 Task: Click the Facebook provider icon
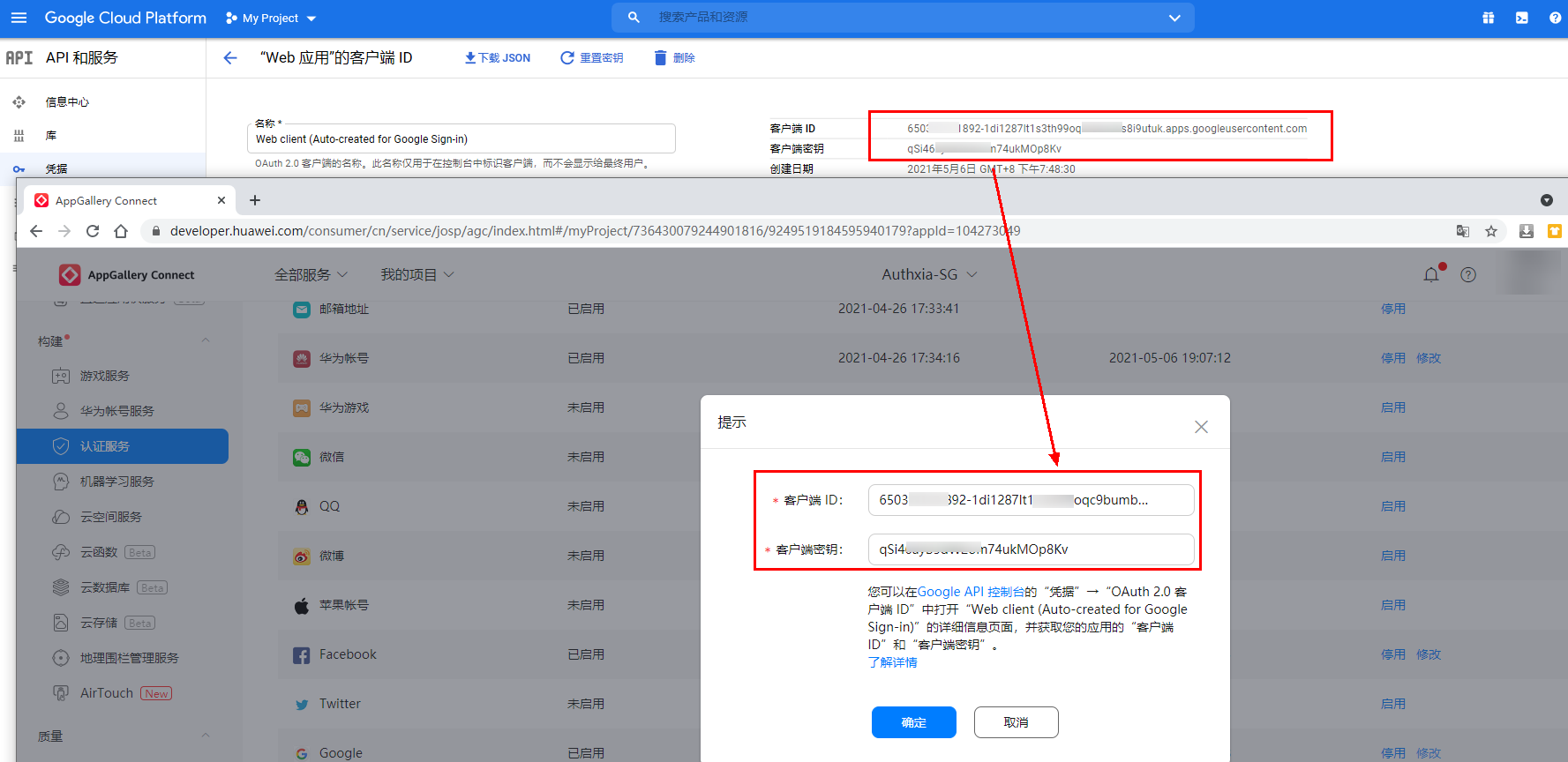302,655
